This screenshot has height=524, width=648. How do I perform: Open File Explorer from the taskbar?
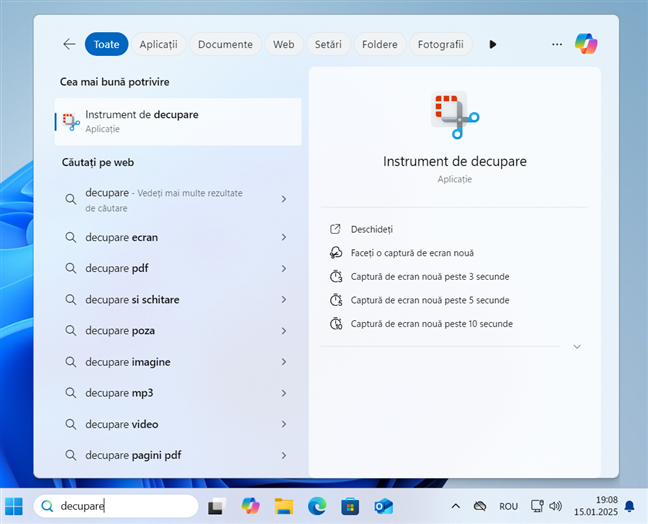283,506
